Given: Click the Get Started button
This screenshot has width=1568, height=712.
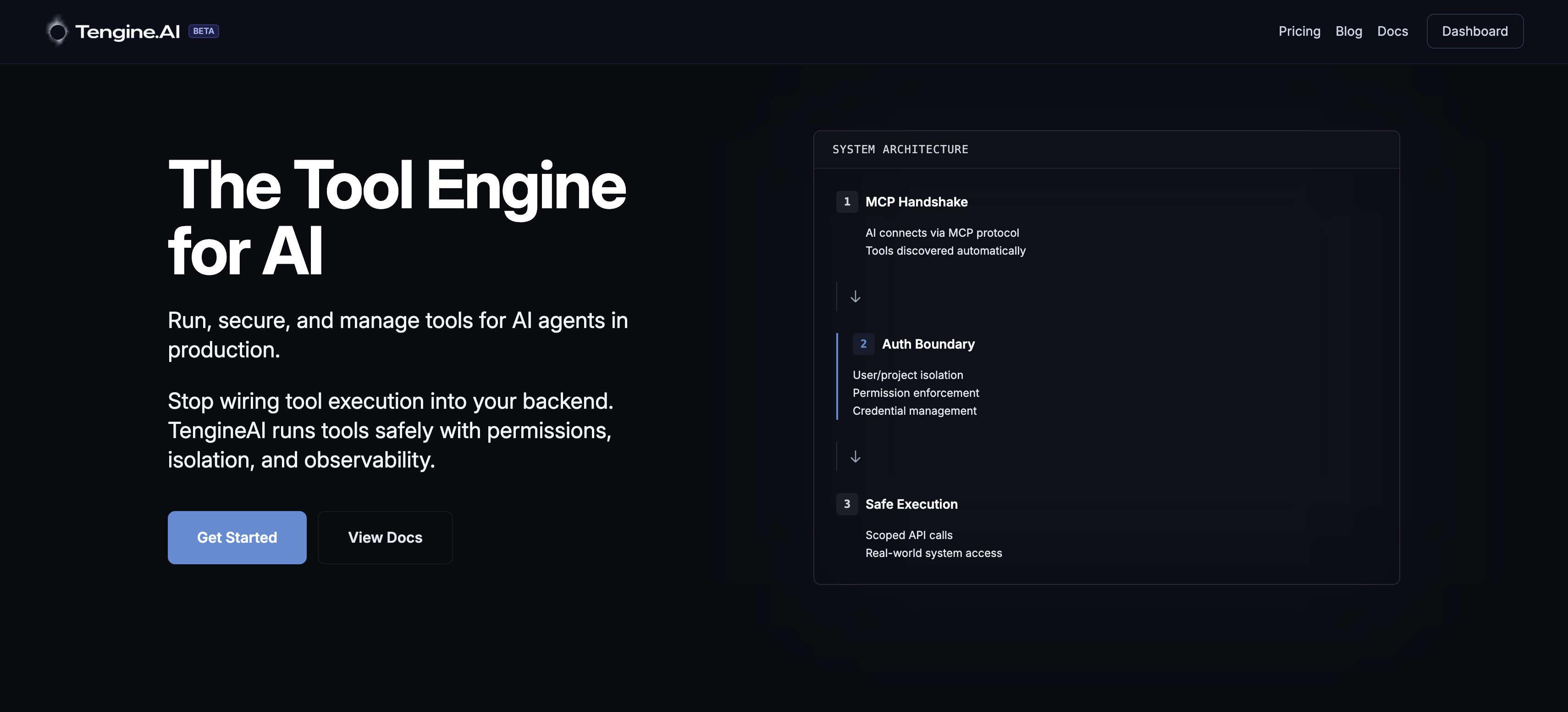Looking at the screenshot, I should tap(237, 537).
